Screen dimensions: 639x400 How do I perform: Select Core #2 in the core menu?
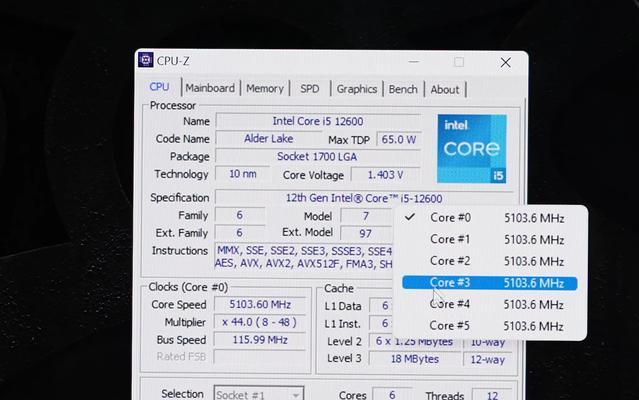(490, 261)
